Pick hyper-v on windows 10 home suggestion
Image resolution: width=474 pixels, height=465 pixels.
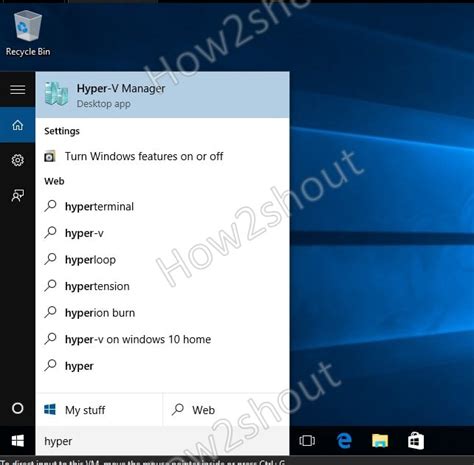(162, 339)
